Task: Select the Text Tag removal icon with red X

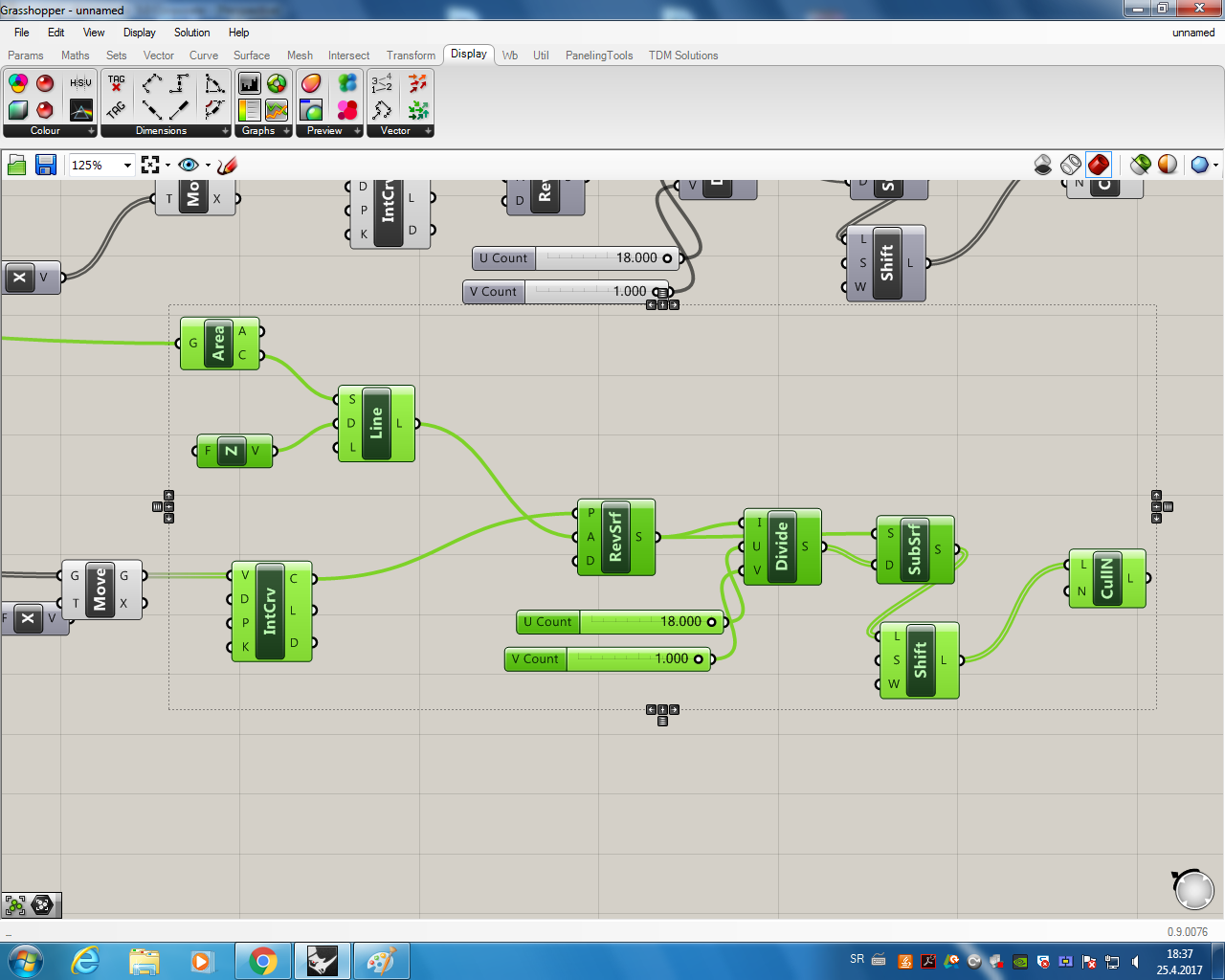Action: (117, 83)
